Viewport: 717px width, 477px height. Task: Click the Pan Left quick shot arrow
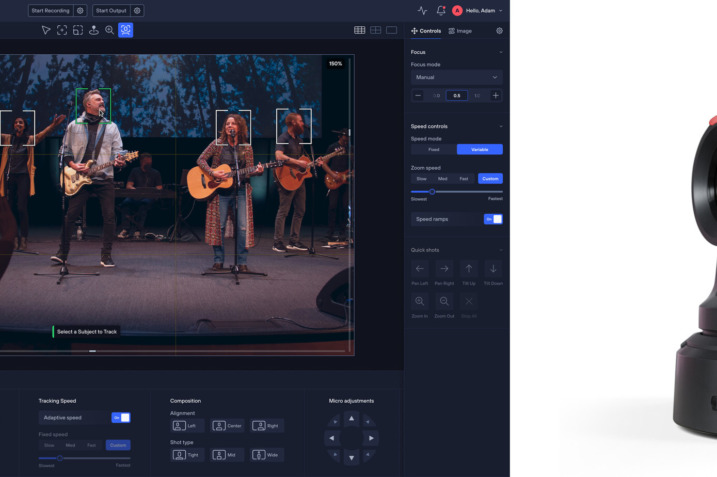420,268
